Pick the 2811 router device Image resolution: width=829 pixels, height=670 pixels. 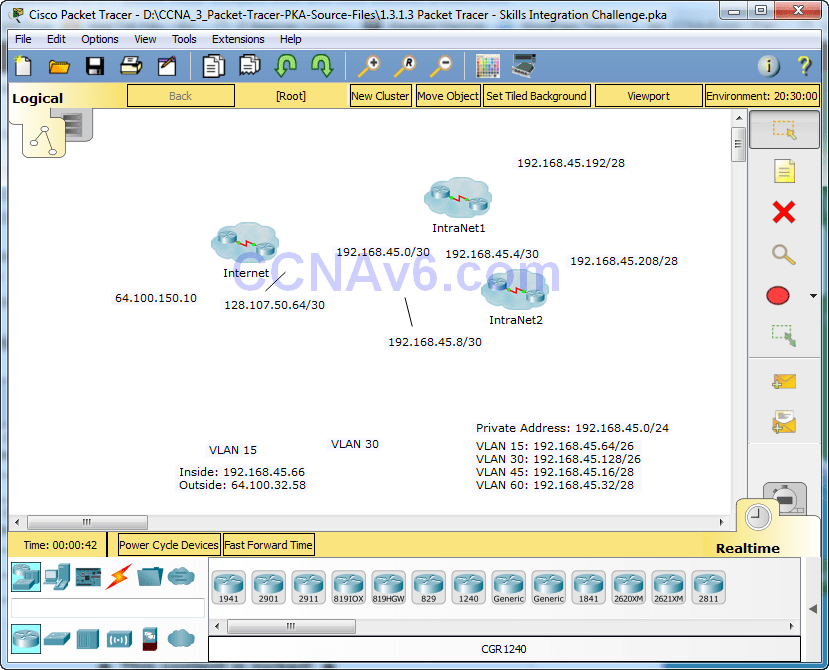[x=708, y=587]
